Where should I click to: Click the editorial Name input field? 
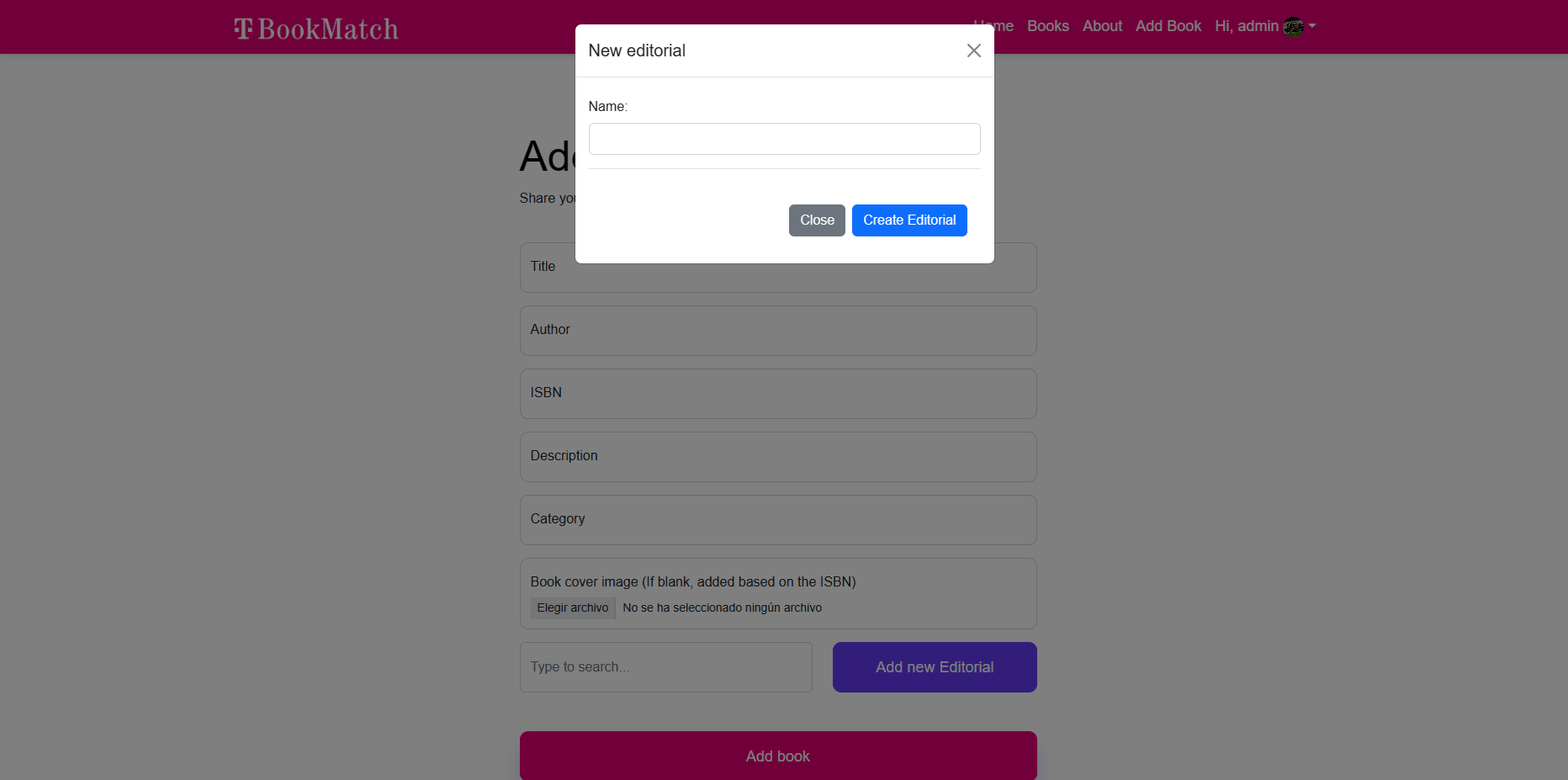click(x=783, y=138)
